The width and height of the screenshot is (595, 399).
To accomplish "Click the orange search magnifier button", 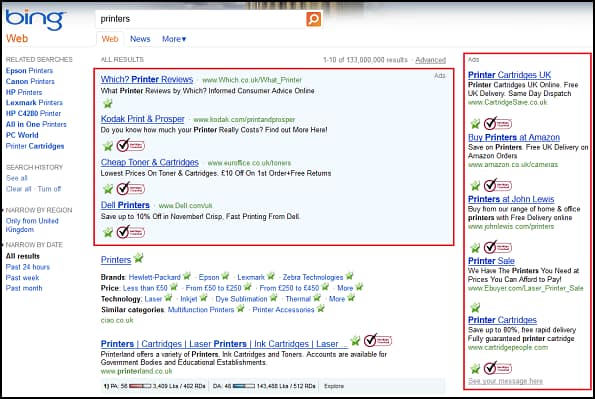I will pos(314,19).
